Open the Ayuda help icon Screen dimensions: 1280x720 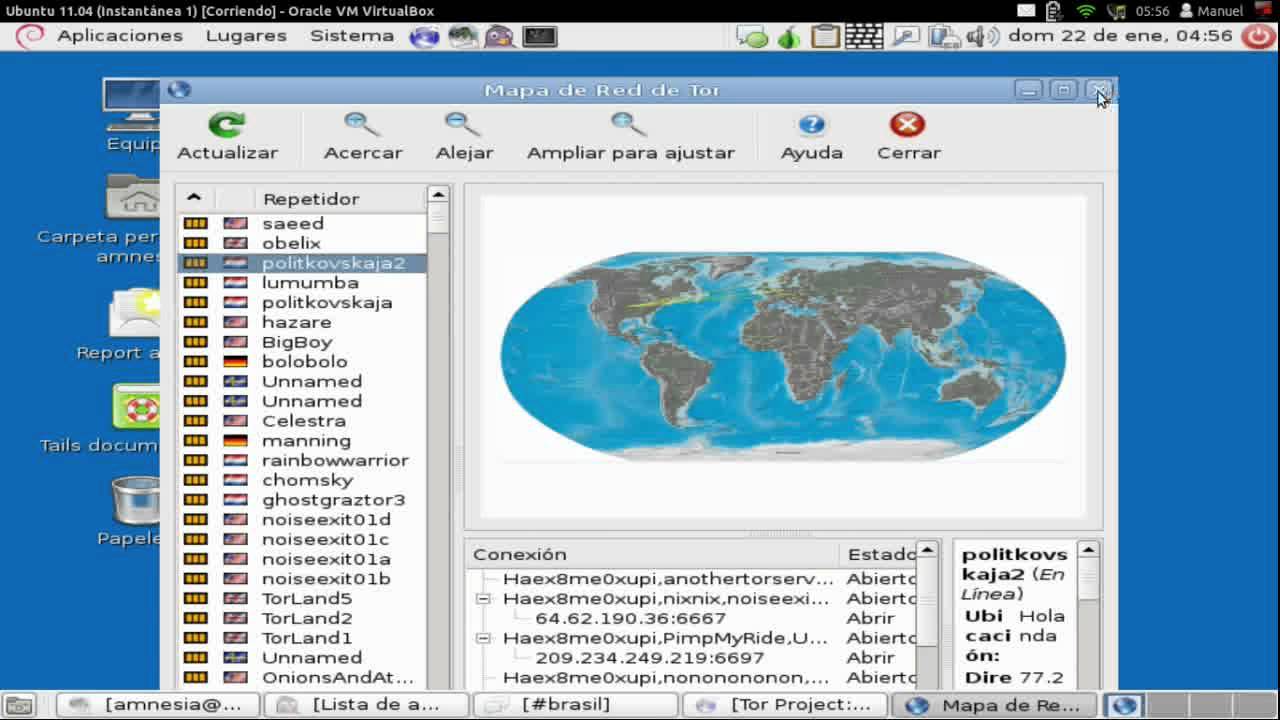point(811,125)
